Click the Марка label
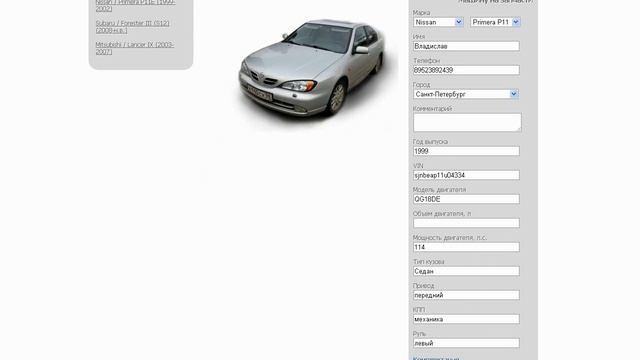Image resolution: width=640 pixels, height=360 pixels. pyautogui.click(x=421, y=13)
